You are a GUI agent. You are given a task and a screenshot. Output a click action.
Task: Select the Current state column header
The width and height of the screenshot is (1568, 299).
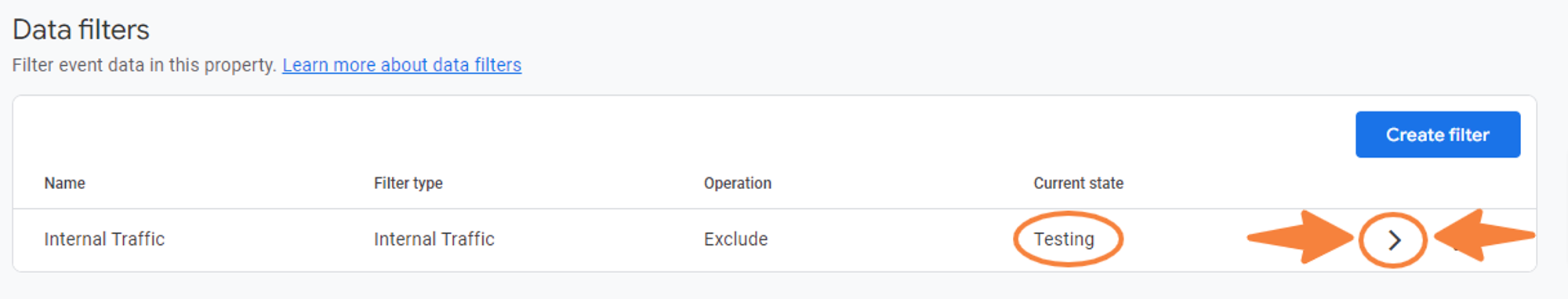[x=1078, y=183]
